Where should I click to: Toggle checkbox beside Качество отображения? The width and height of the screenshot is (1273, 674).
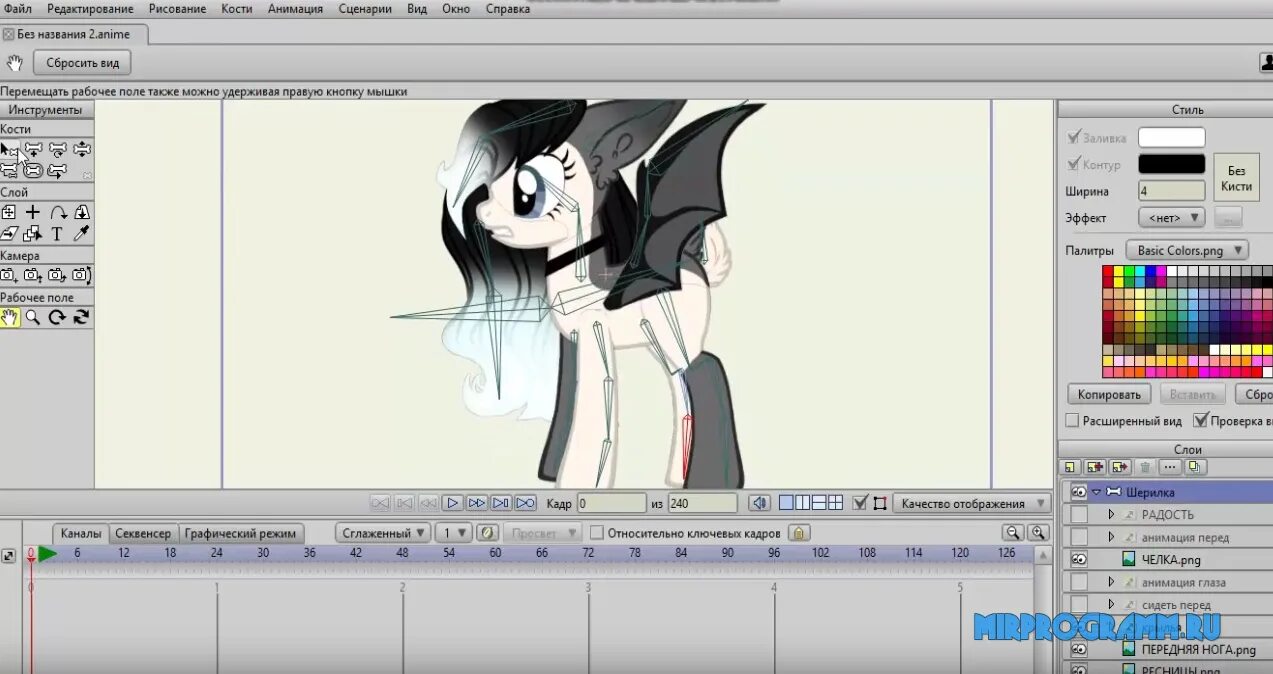pyautogui.click(x=859, y=503)
